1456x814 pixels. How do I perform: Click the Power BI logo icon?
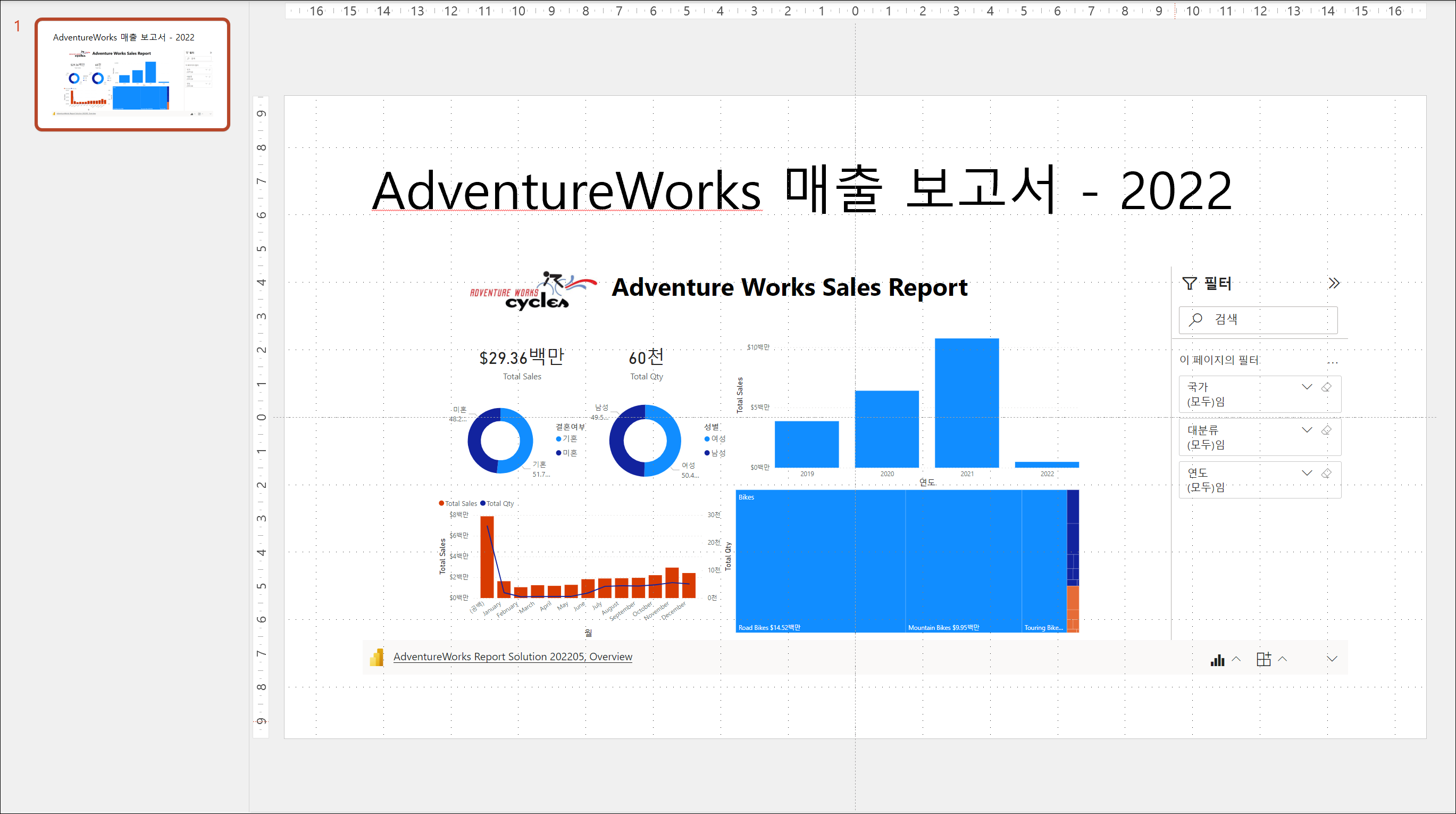(x=376, y=657)
